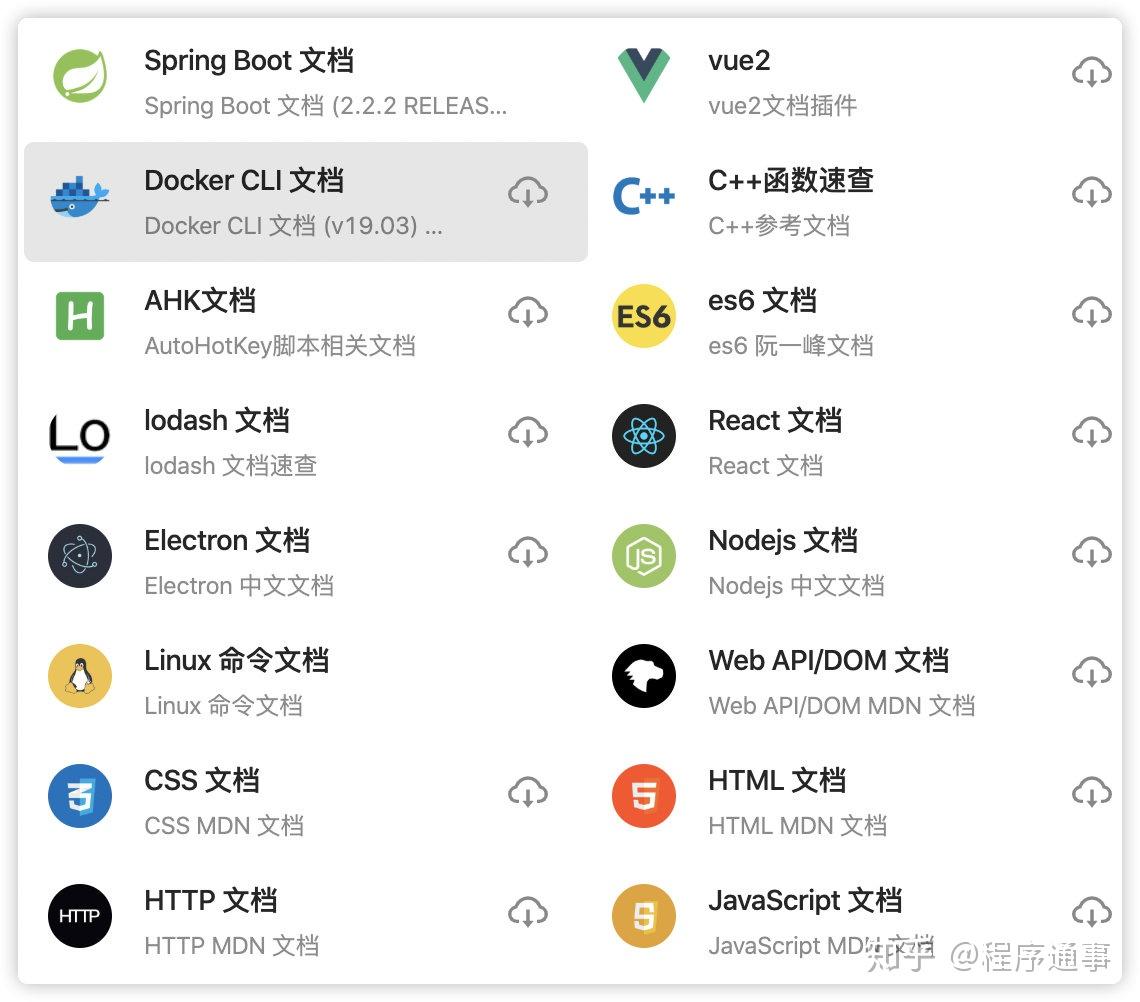Select the JavaScript logo icon

click(643, 915)
